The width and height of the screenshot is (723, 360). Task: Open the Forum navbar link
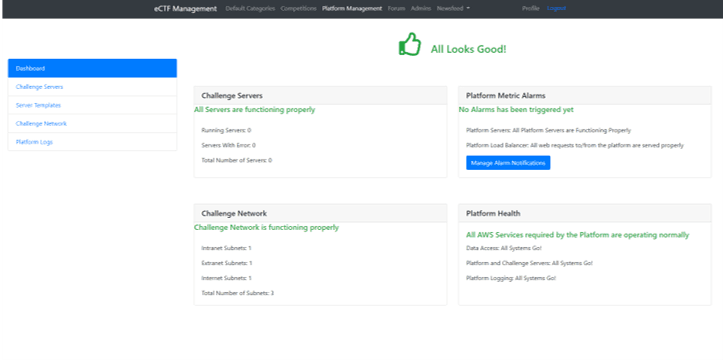(x=396, y=8)
